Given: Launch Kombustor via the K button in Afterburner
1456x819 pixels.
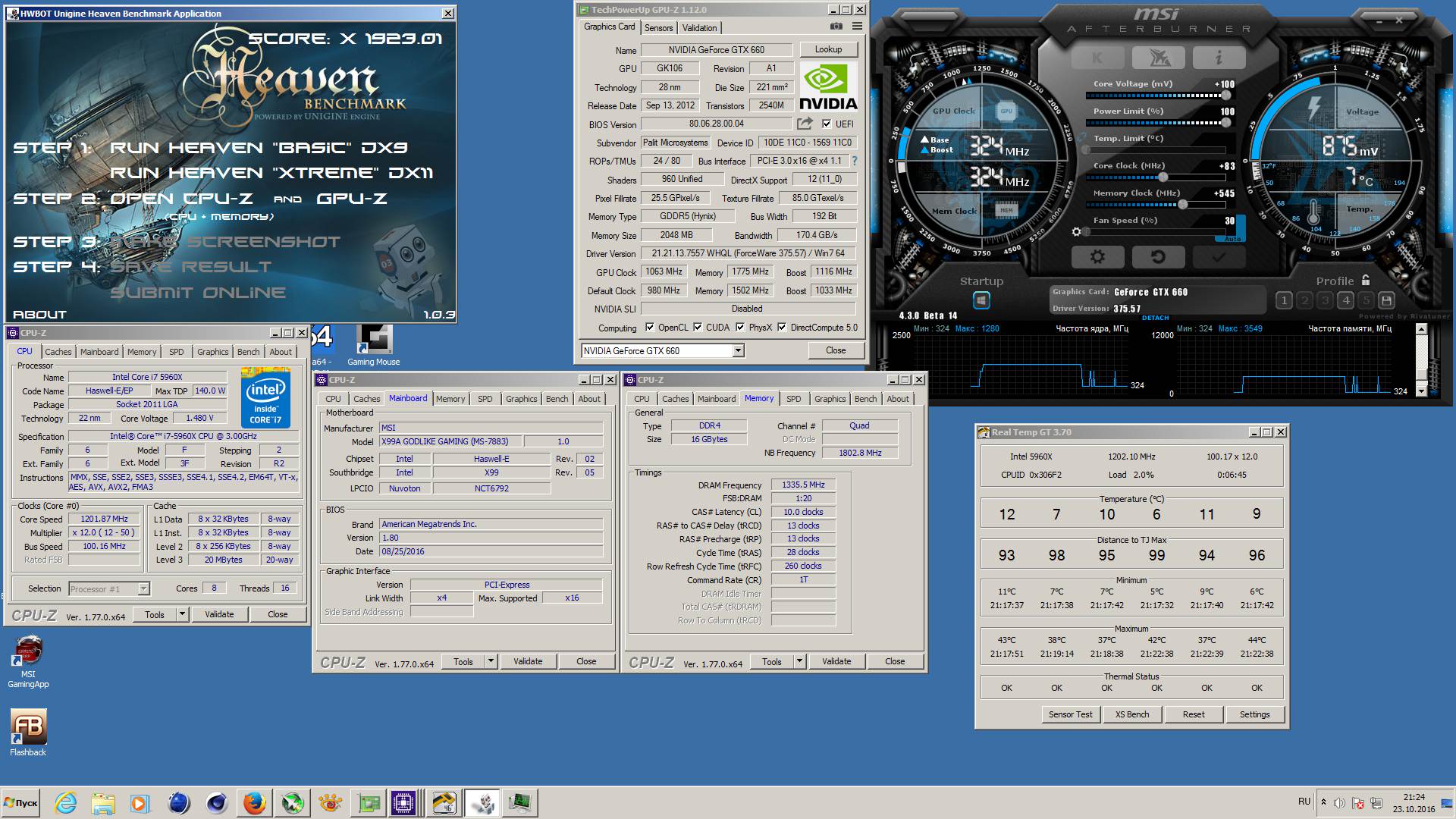Looking at the screenshot, I should tap(1097, 58).
